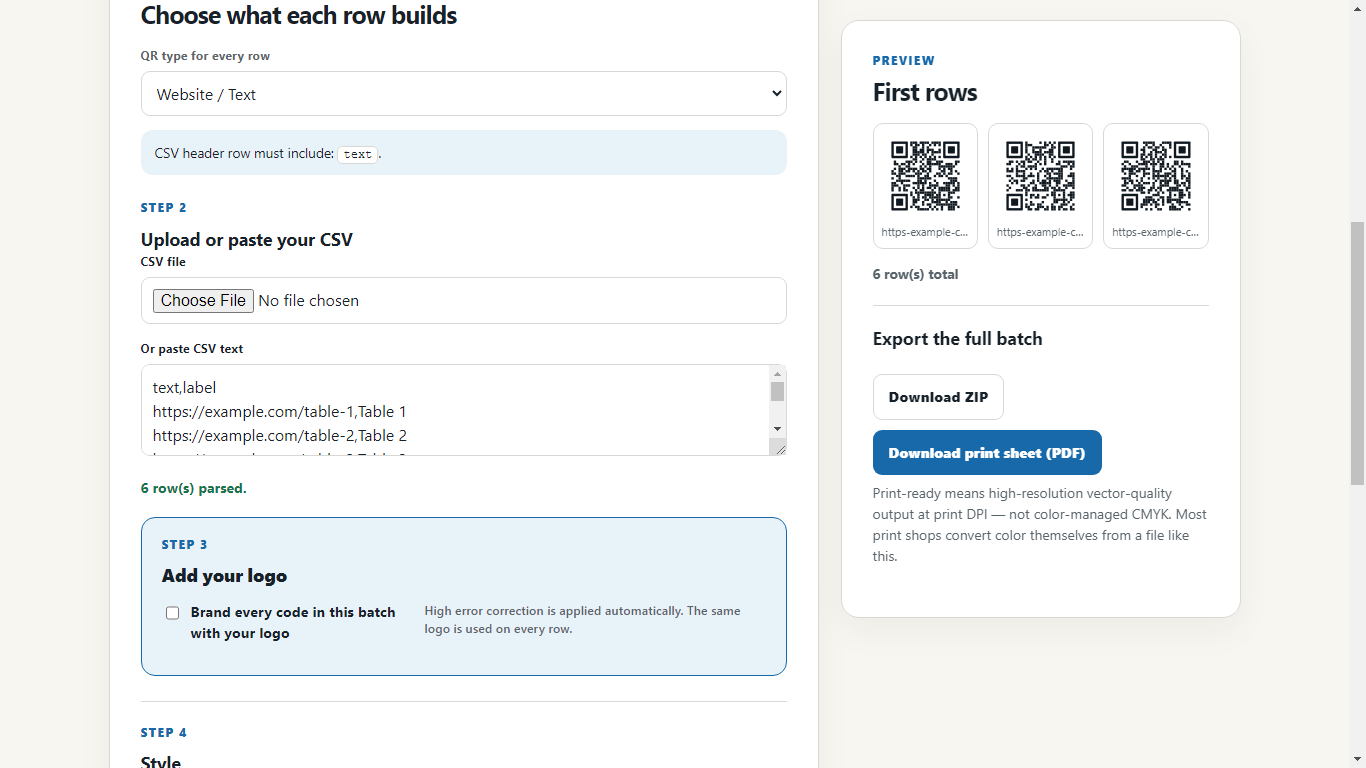Click the 'Choose what each row builds' heading
This screenshot has width=1366, height=768.
pyautogui.click(x=299, y=15)
